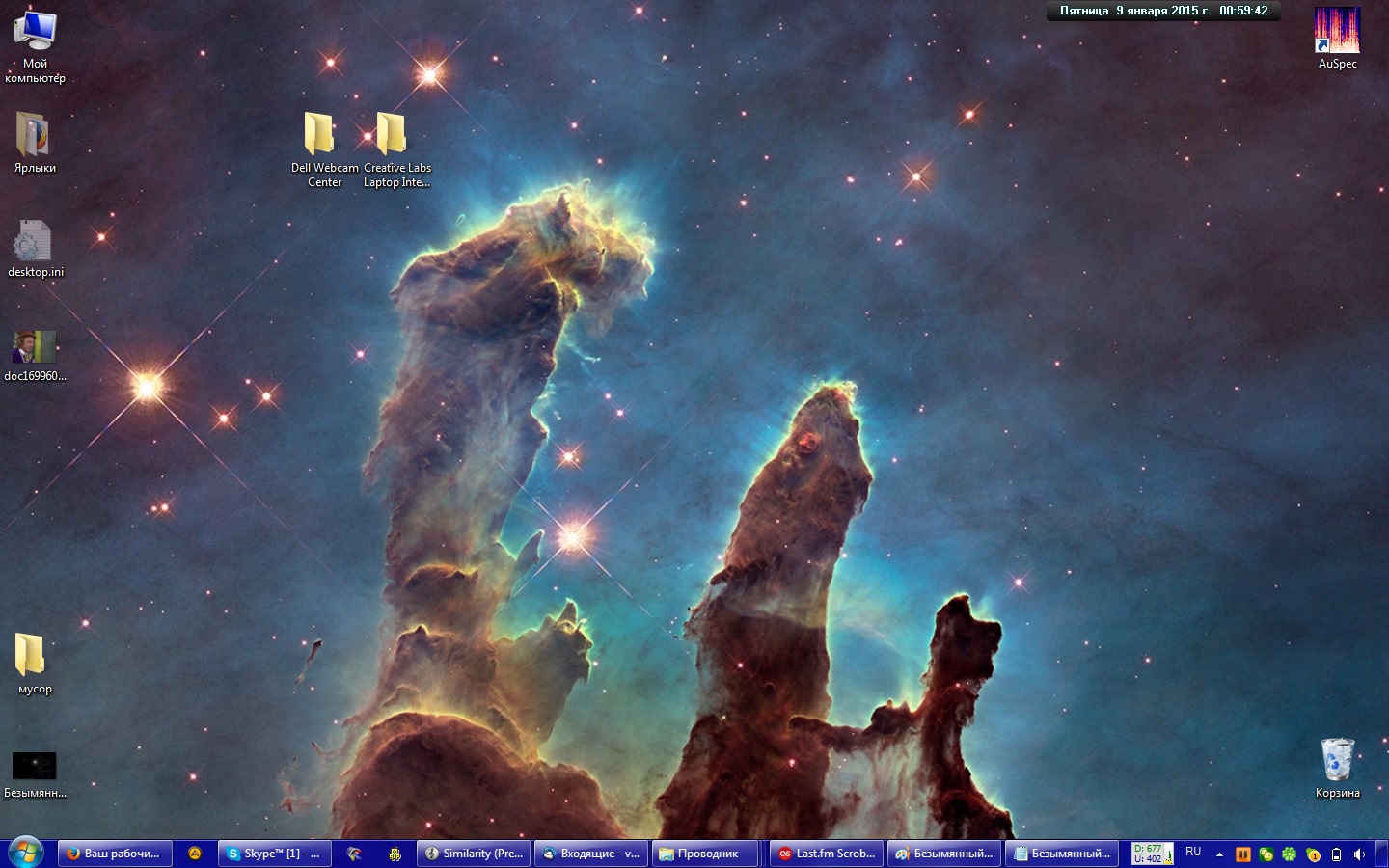Screen dimensions: 1389x868
Task: Click the Show desktop strip in taskbar
Action: (1381, 854)
